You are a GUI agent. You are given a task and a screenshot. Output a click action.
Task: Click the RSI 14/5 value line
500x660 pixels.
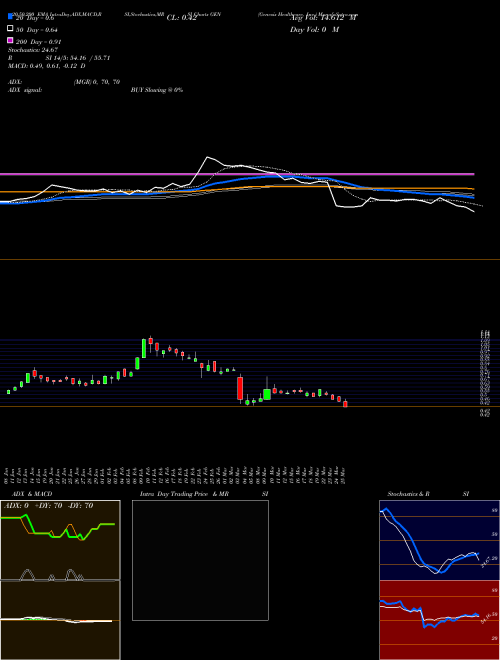tap(59, 58)
